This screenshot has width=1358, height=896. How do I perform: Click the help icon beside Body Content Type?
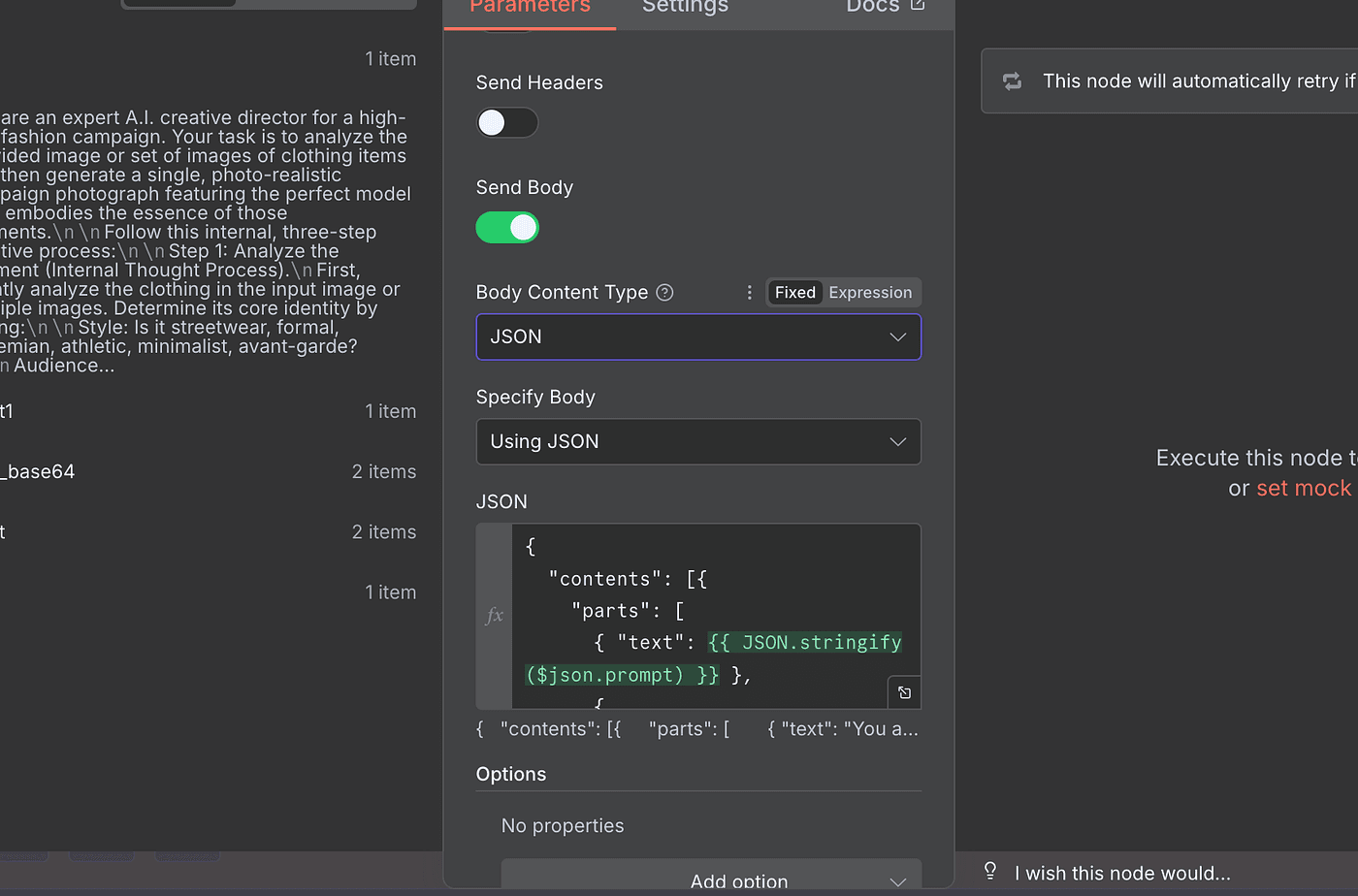664,293
